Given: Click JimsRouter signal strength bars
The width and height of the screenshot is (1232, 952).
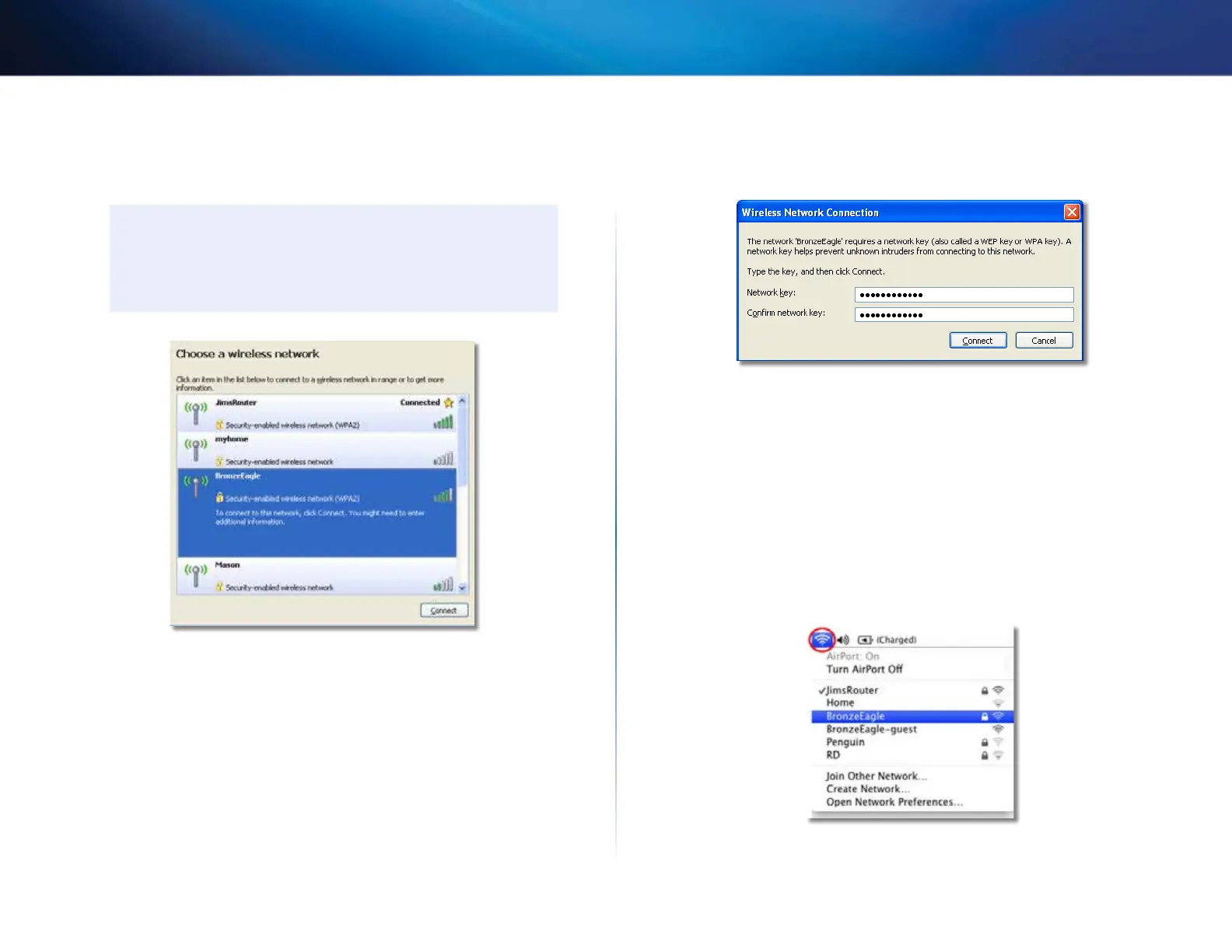Looking at the screenshot, I should (443, 422).
